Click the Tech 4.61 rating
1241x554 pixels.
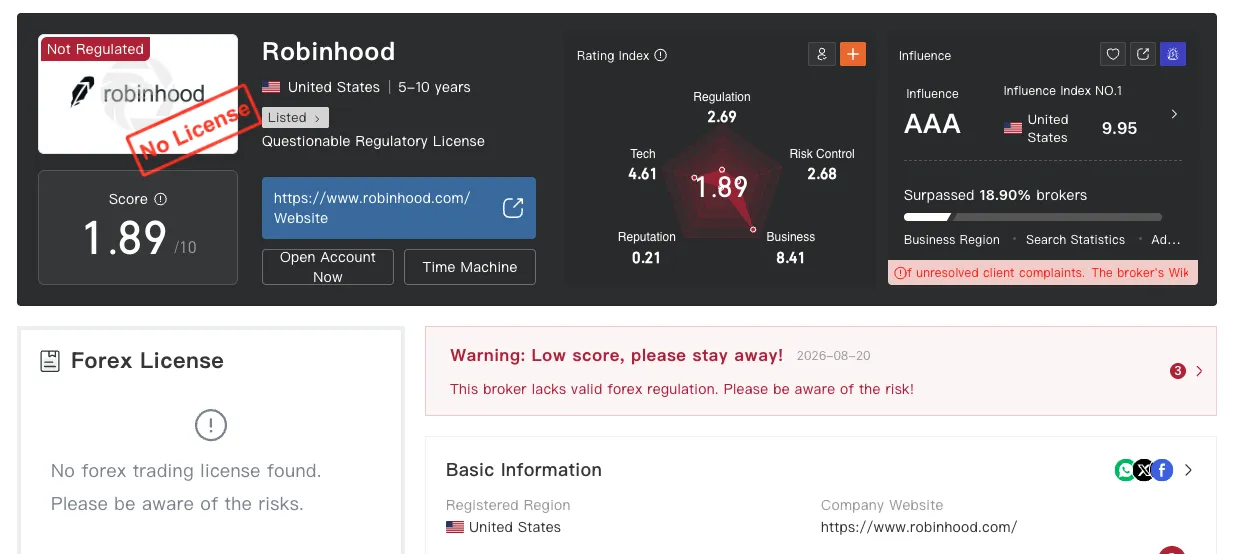642,164
